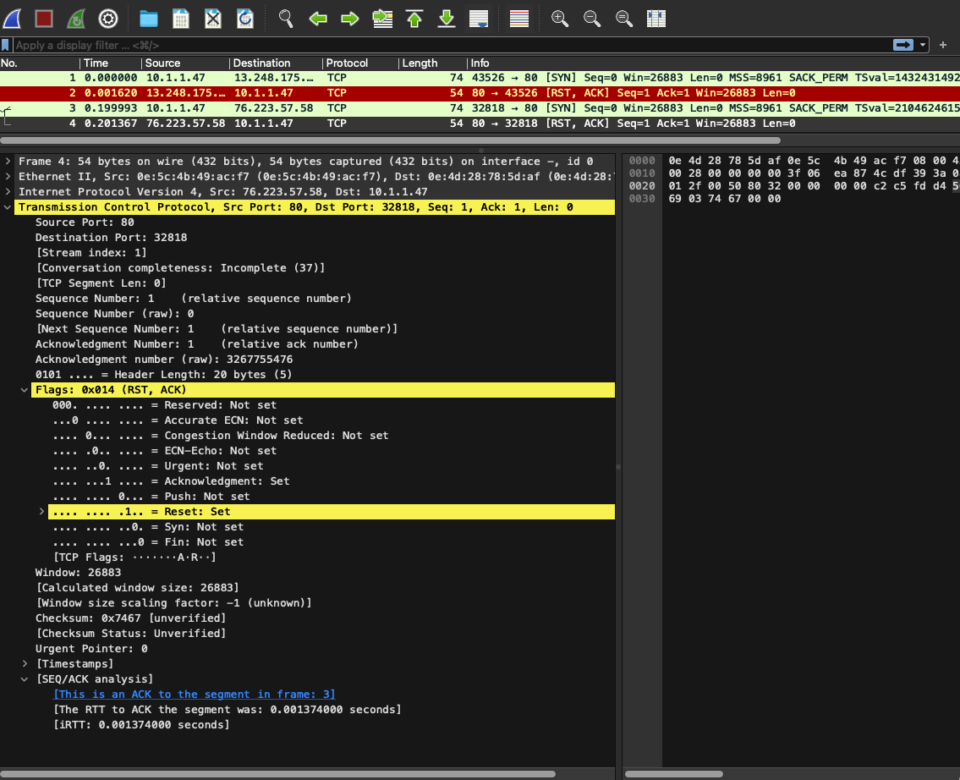
Task: Go to the last packet
Action: click(445, 18)
